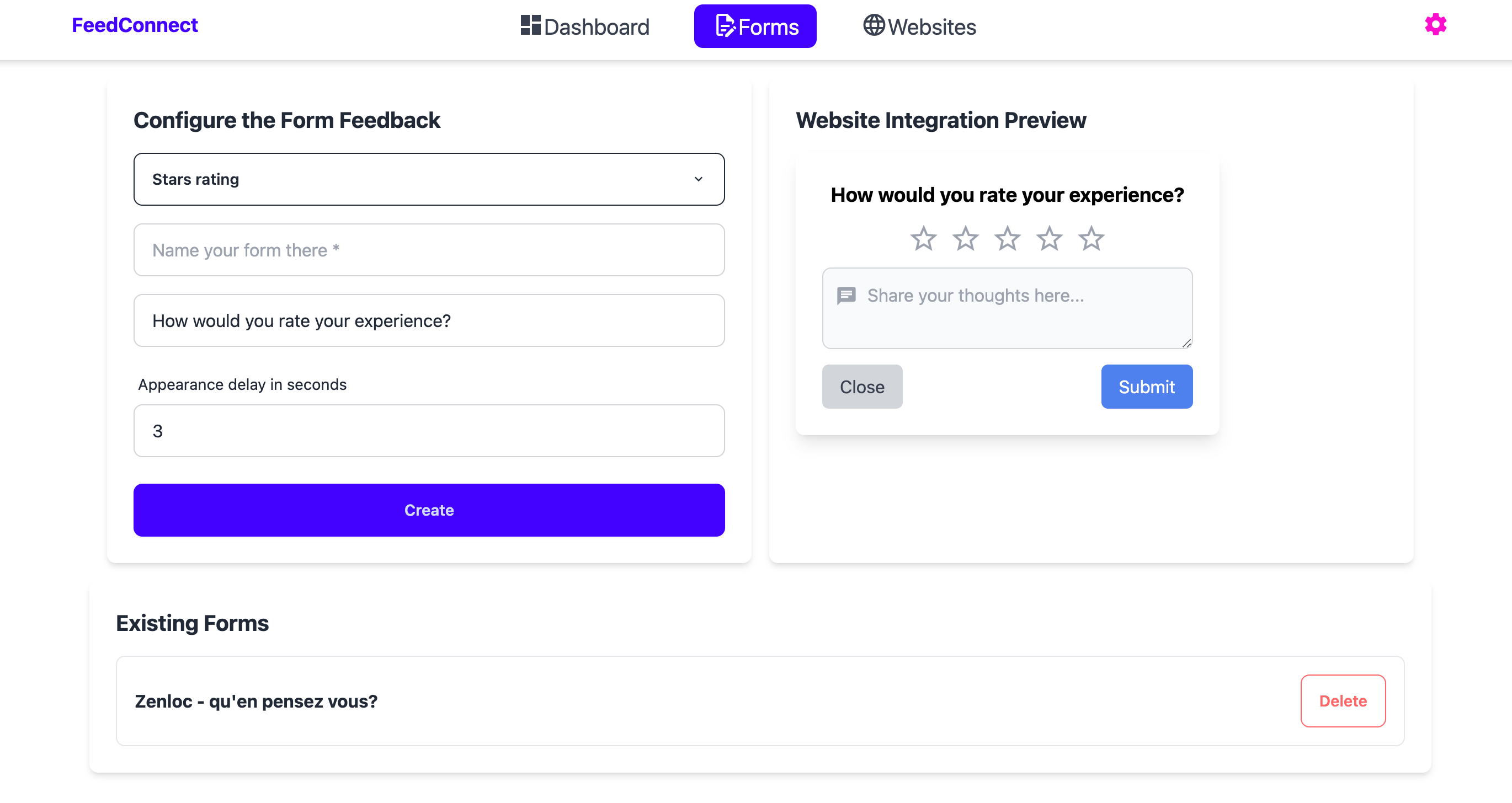Submit the preview feedback form
Viewport: 1512px width, 803px height.
tap(1146, 387)
